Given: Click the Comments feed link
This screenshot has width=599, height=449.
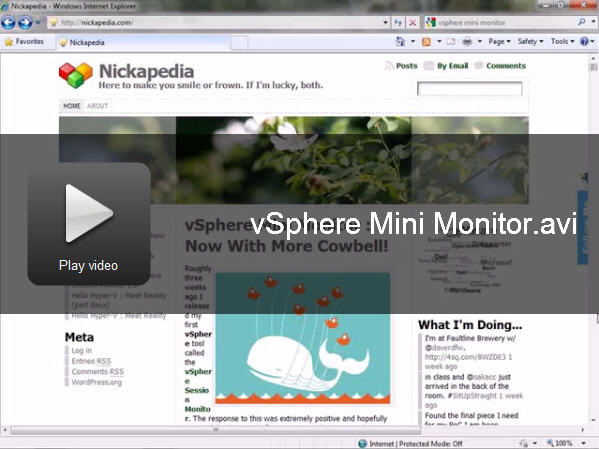Looking at the screenshot, I should 506,66.
